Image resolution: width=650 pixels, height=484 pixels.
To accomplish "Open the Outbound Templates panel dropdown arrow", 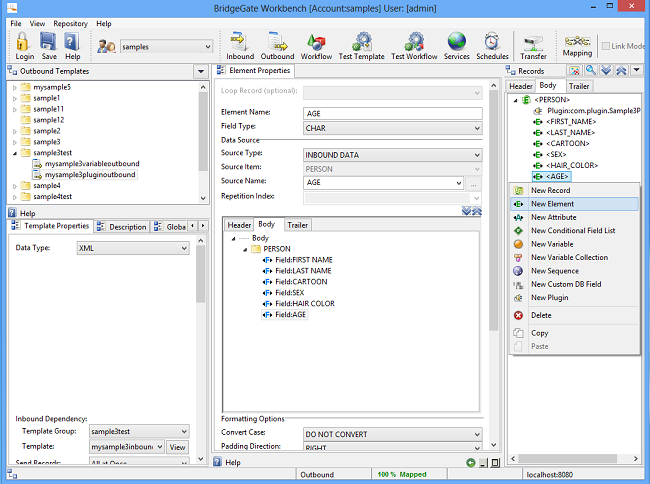I will 201,72.
